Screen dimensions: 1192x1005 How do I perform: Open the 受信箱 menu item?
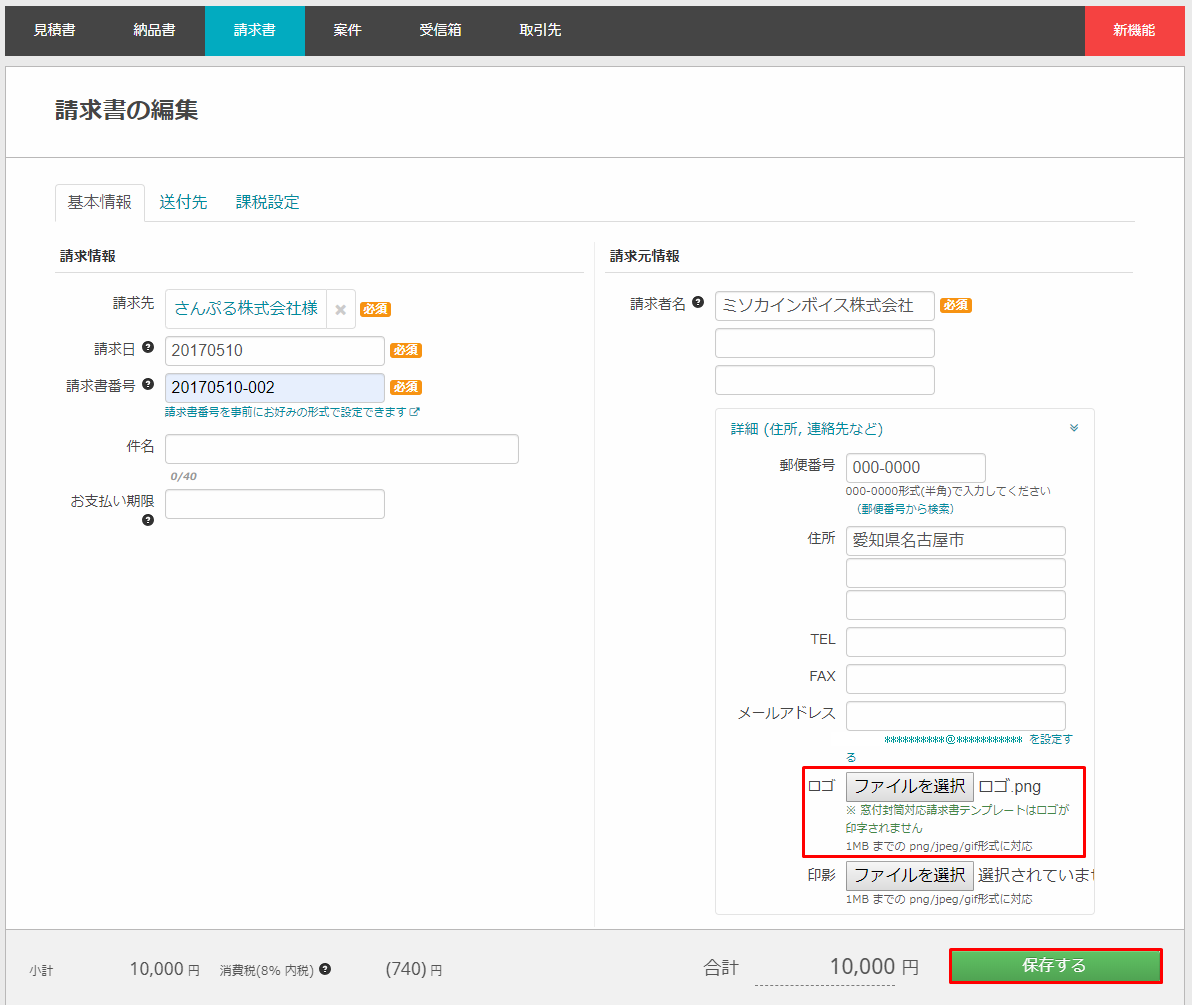(x=440, y=30)
